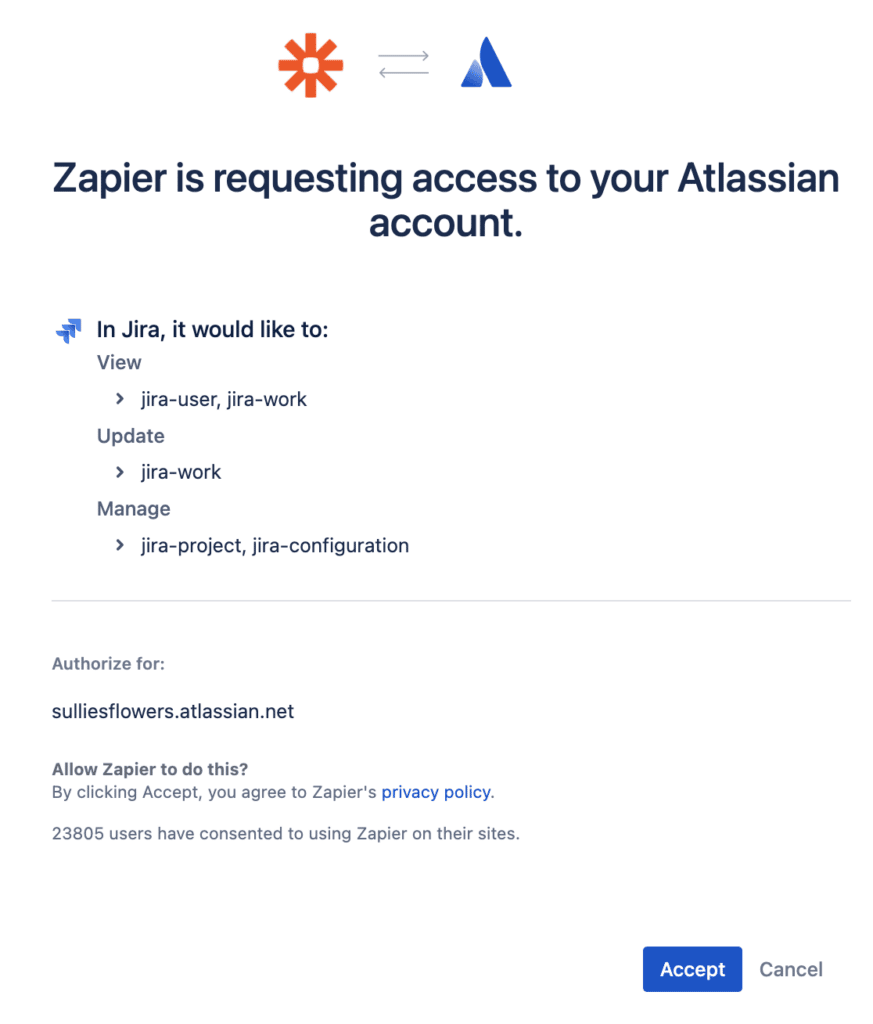
Task: Expand the jira-work Update scope details
Action: point(119,472)
